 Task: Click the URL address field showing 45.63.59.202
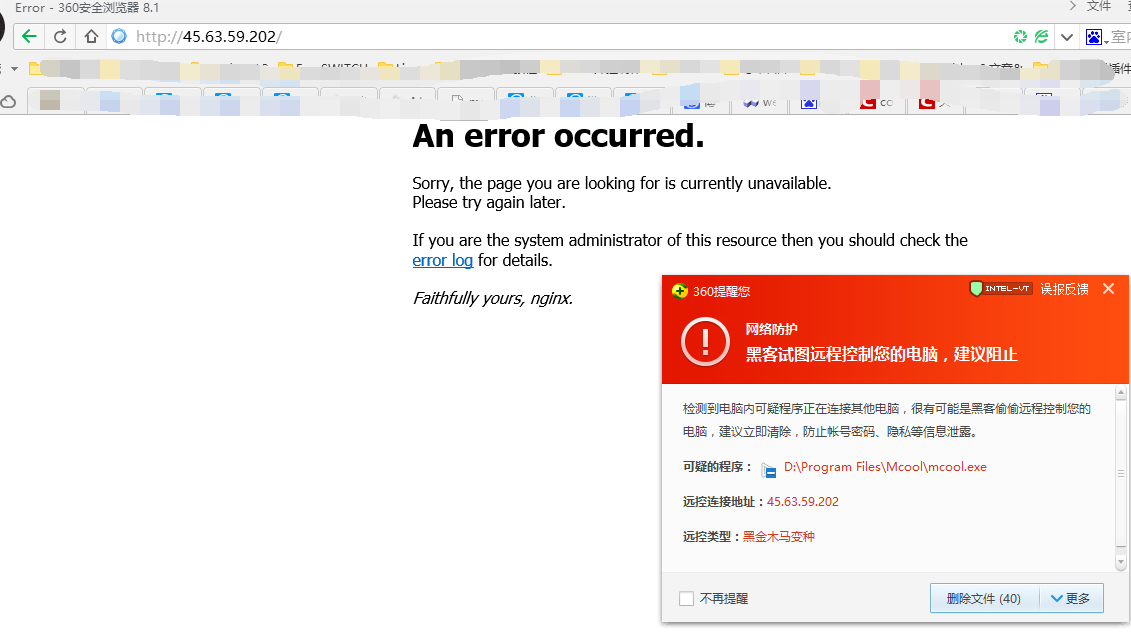(x=500, y=37)
